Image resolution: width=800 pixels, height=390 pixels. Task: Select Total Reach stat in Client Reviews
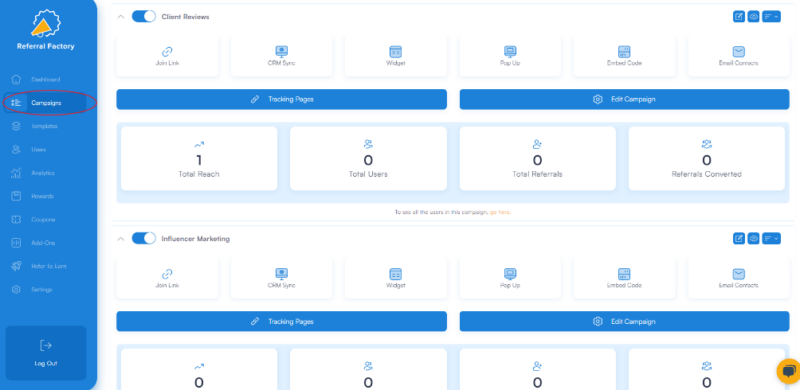(x=199, y=159)
